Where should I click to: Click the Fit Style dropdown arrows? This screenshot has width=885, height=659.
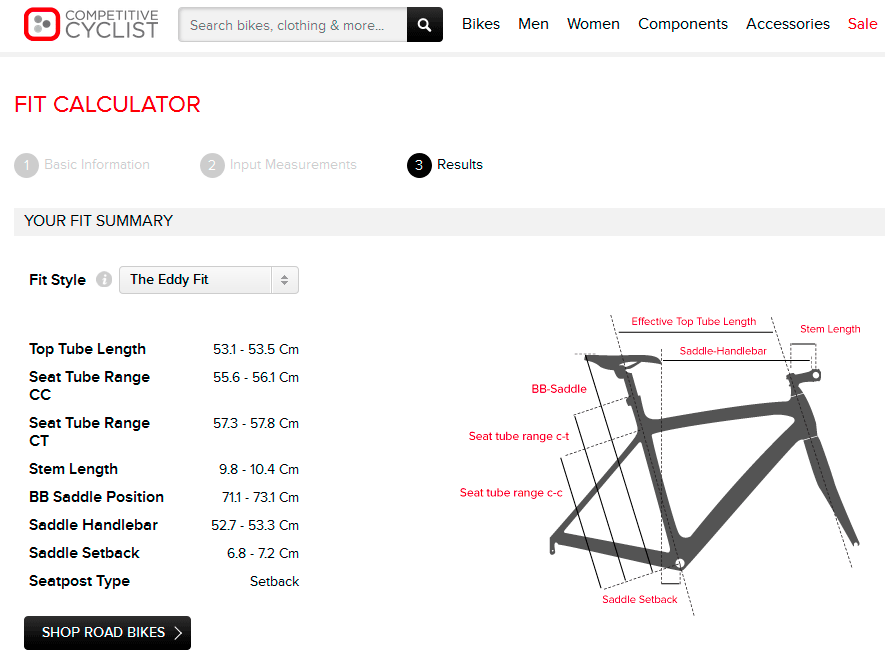coord(284,280)
